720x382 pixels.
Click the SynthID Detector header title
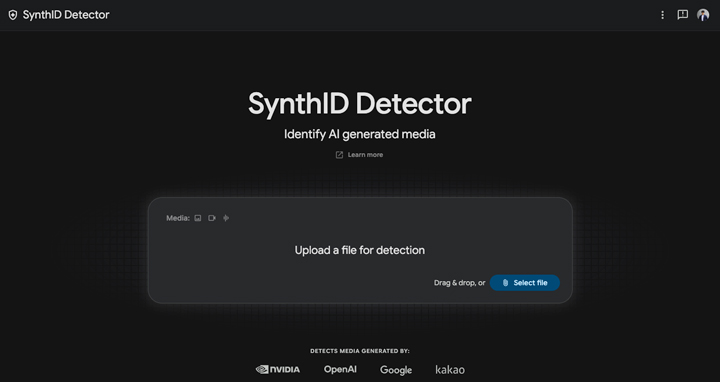[x=66, y=15]
